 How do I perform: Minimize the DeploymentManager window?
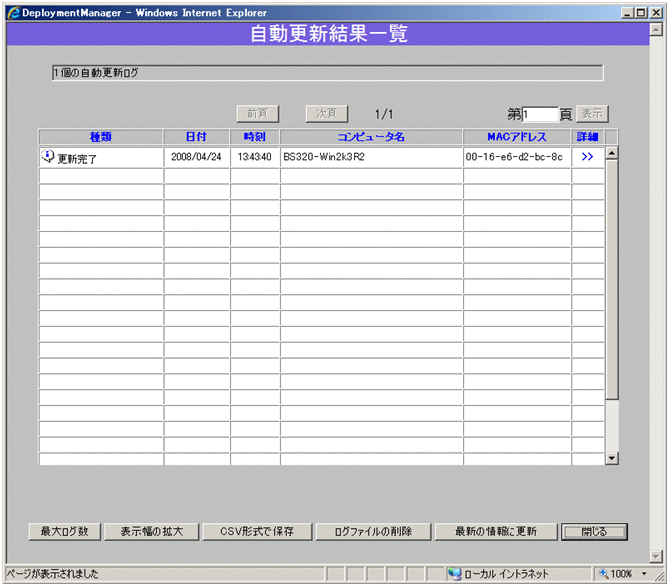tap(627, 13)
